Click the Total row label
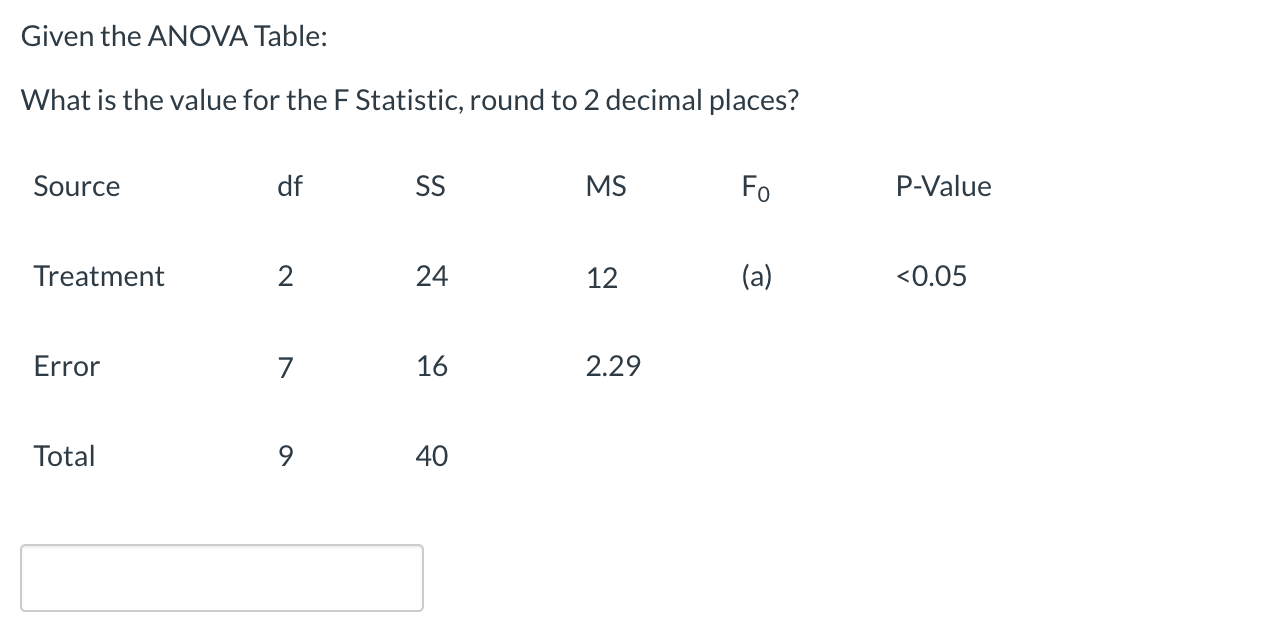 tap(64, 456)
